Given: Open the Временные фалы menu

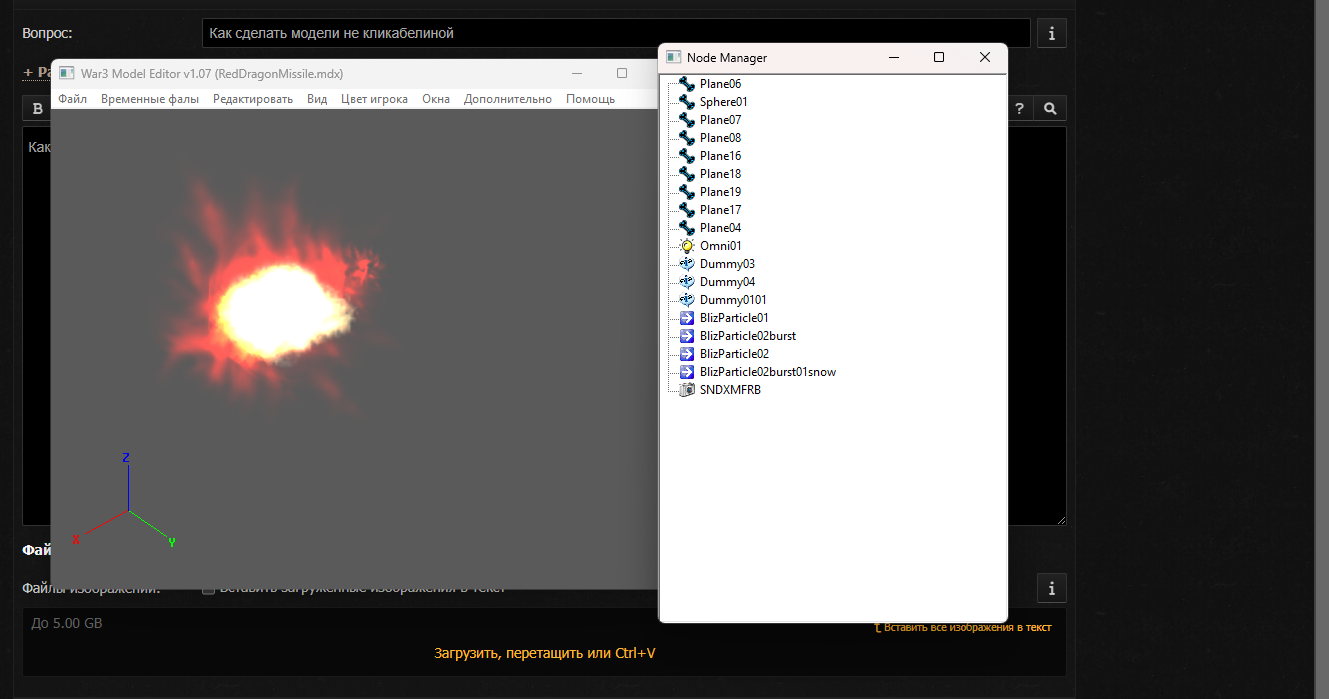Looking at the screenshot, I should [150, 99].
